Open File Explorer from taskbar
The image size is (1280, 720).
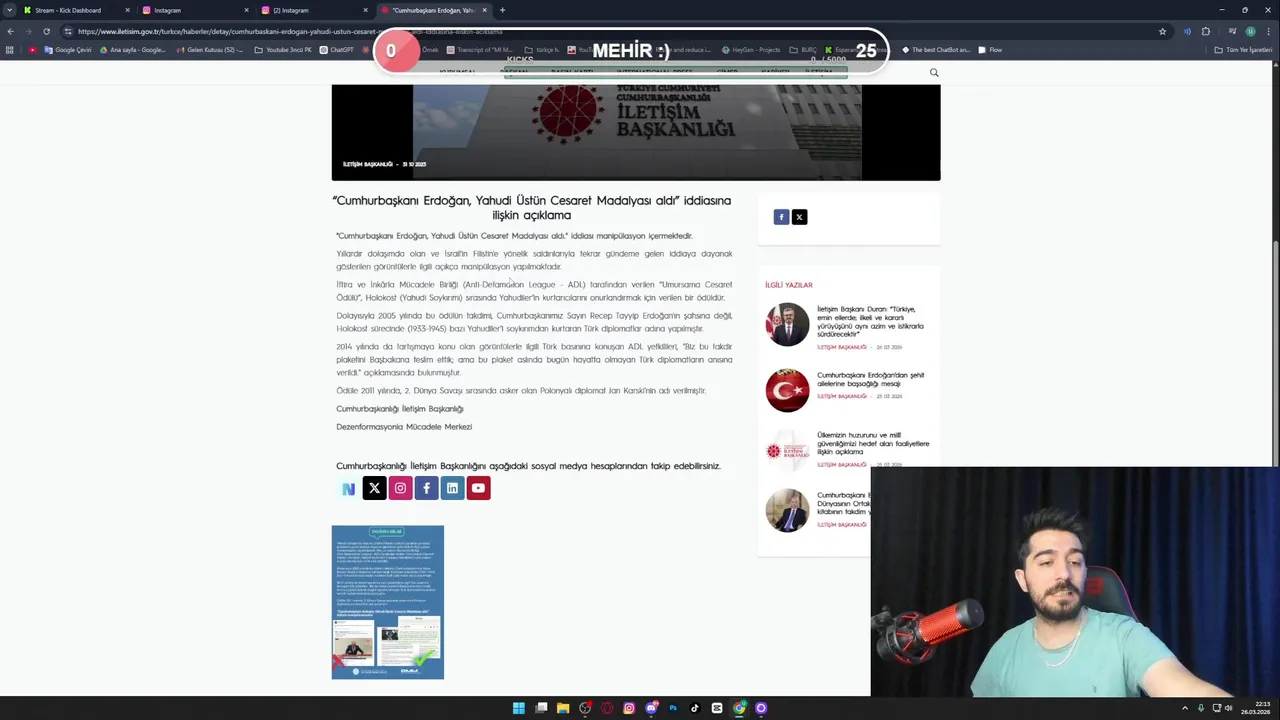point(563,708)
